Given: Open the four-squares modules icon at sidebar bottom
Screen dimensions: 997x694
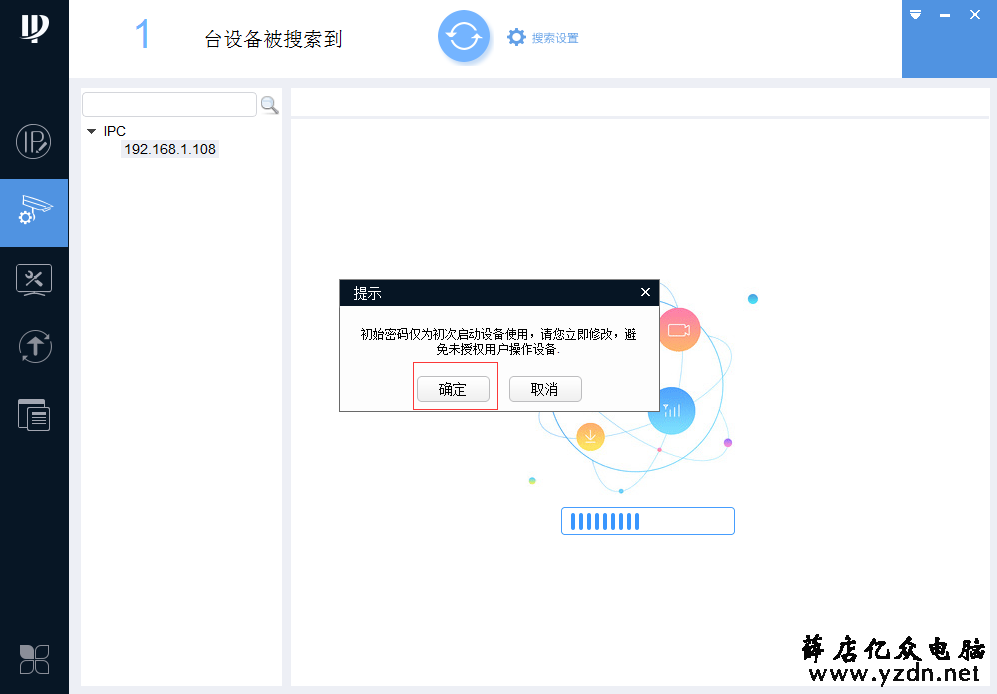Looking at the screenshot, I should (34, 659).
